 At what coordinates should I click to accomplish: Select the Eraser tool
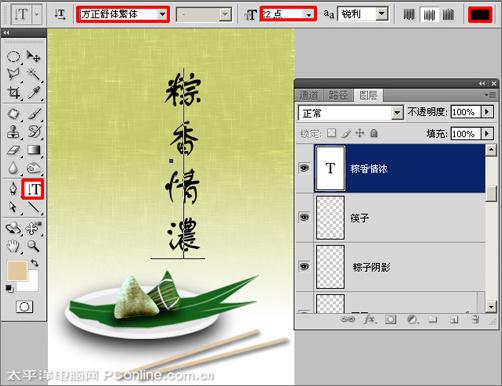13,150
